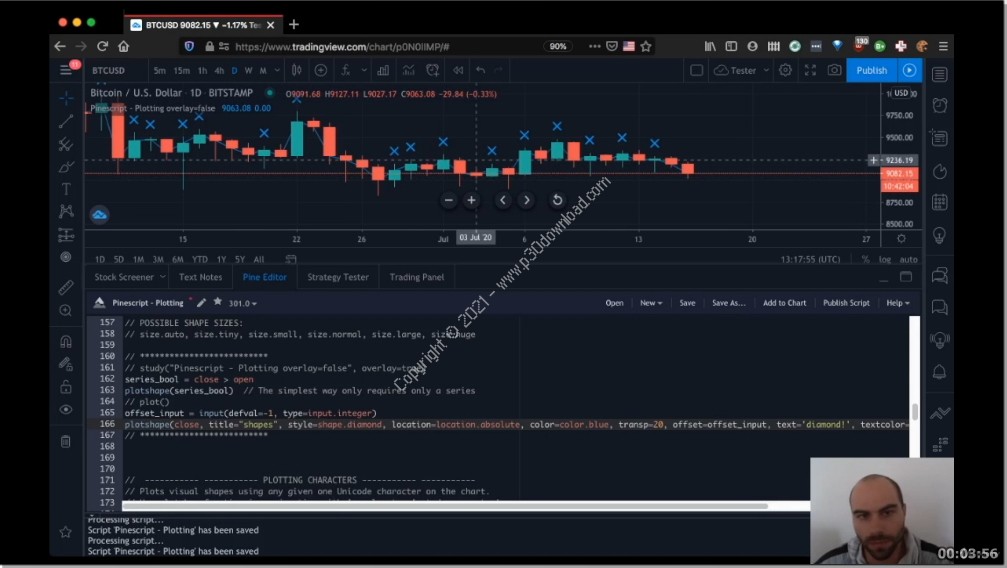Toggle hide all drawings eye icon
The height and width of the screenshot is (568, 1007).
pos(66,410)
